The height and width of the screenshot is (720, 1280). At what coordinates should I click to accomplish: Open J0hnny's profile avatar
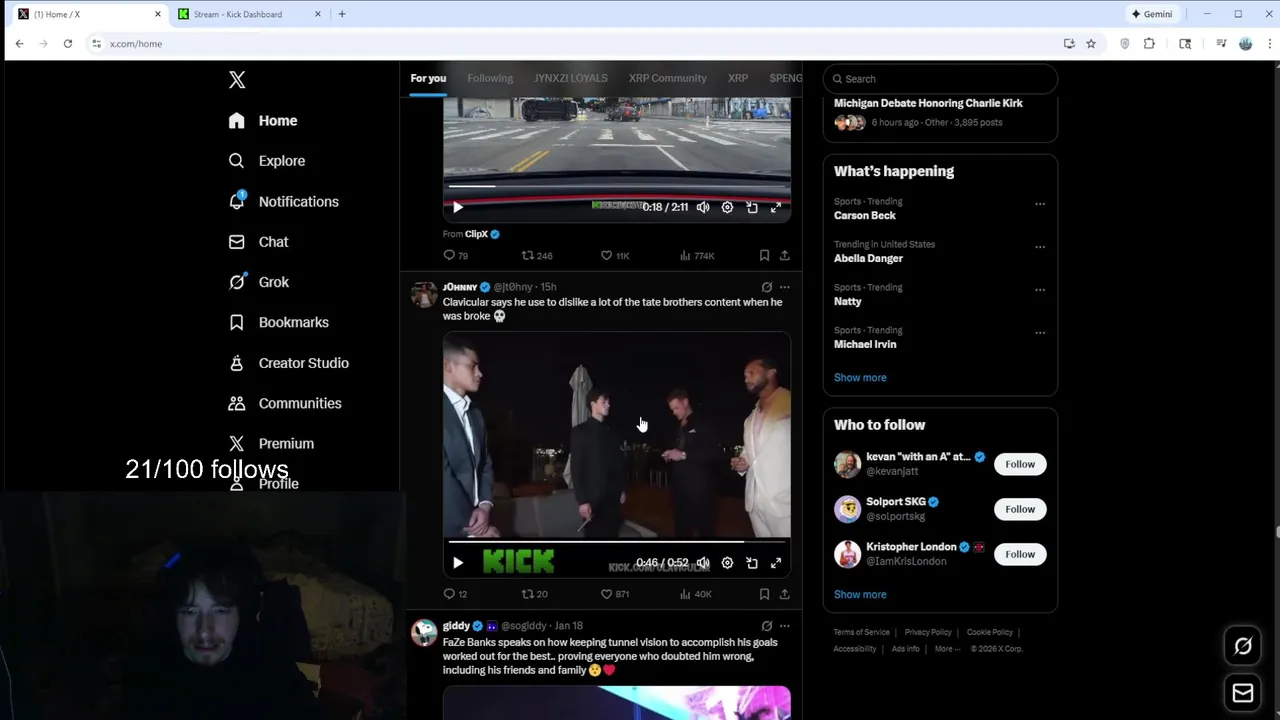[x=424, y=294]
